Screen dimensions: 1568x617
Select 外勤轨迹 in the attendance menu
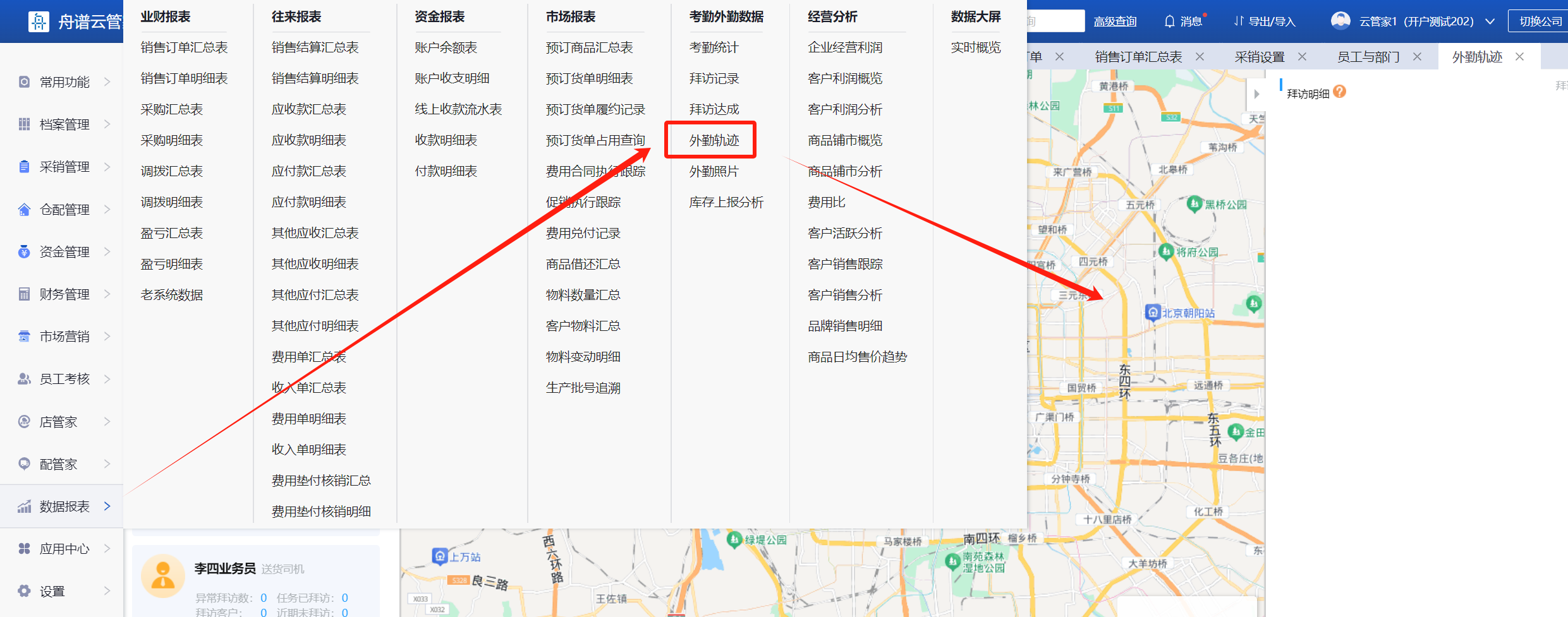point(714,140)
